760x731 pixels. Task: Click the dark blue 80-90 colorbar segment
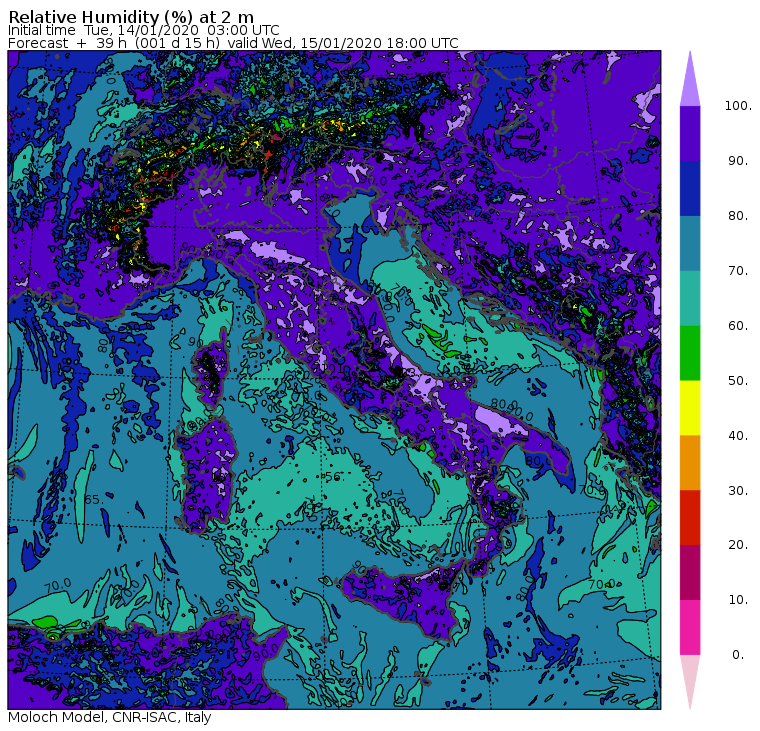690,188
